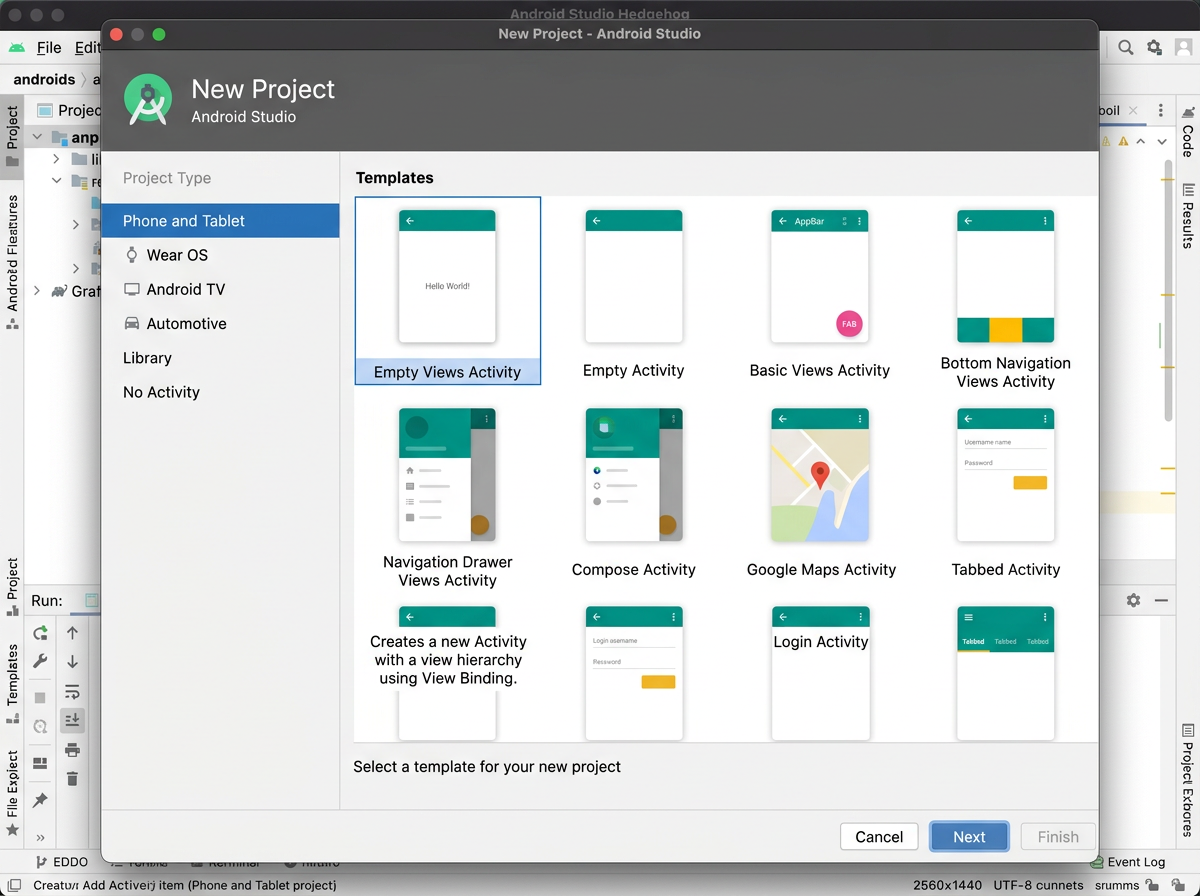The image size is (1200, 896).
Task: Click the Next button
Action: (x=969, y=837)
